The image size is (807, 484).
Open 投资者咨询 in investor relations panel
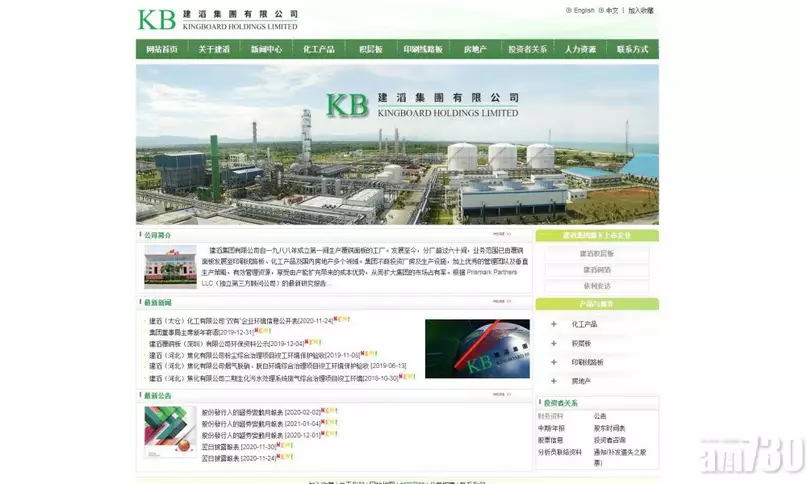tap(609, 440)
